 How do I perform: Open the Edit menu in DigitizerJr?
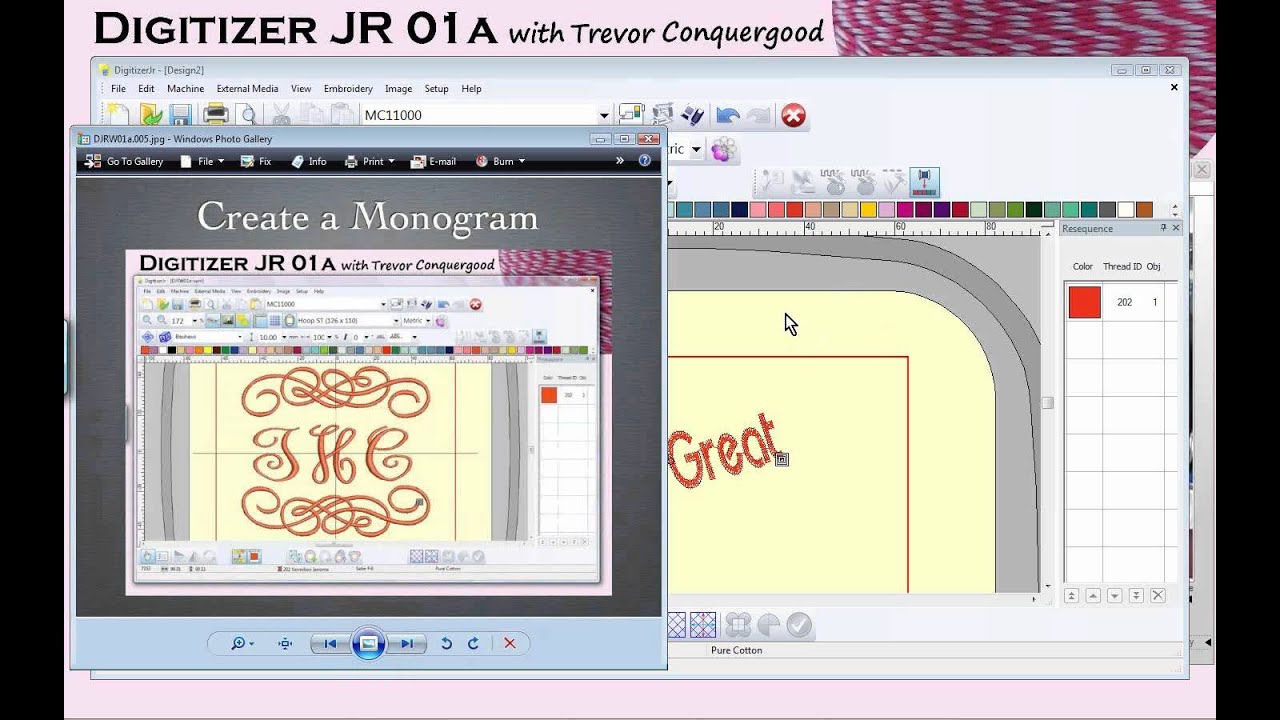(146, 89)
